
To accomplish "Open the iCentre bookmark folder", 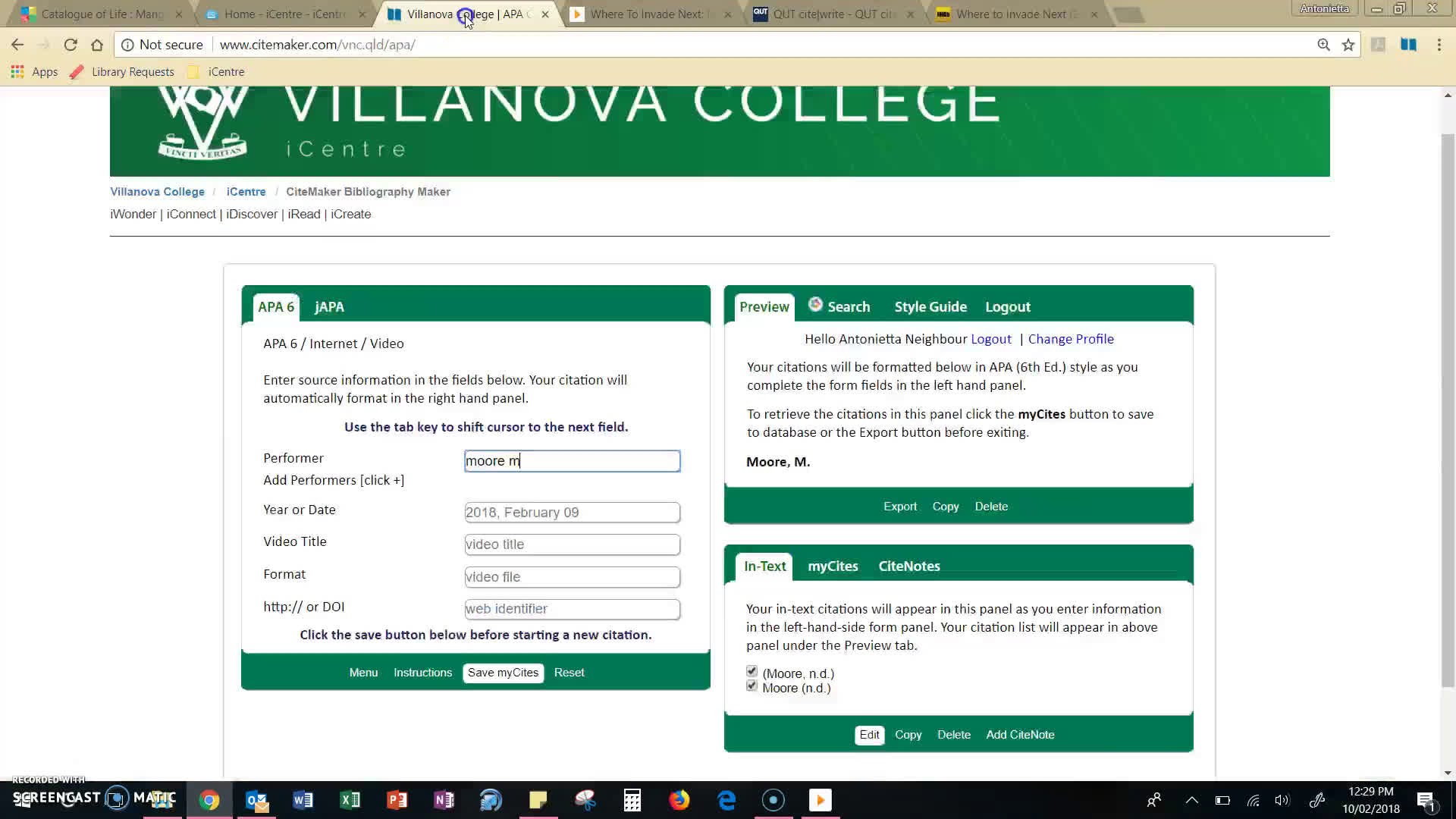I will (x=216, y=72).
